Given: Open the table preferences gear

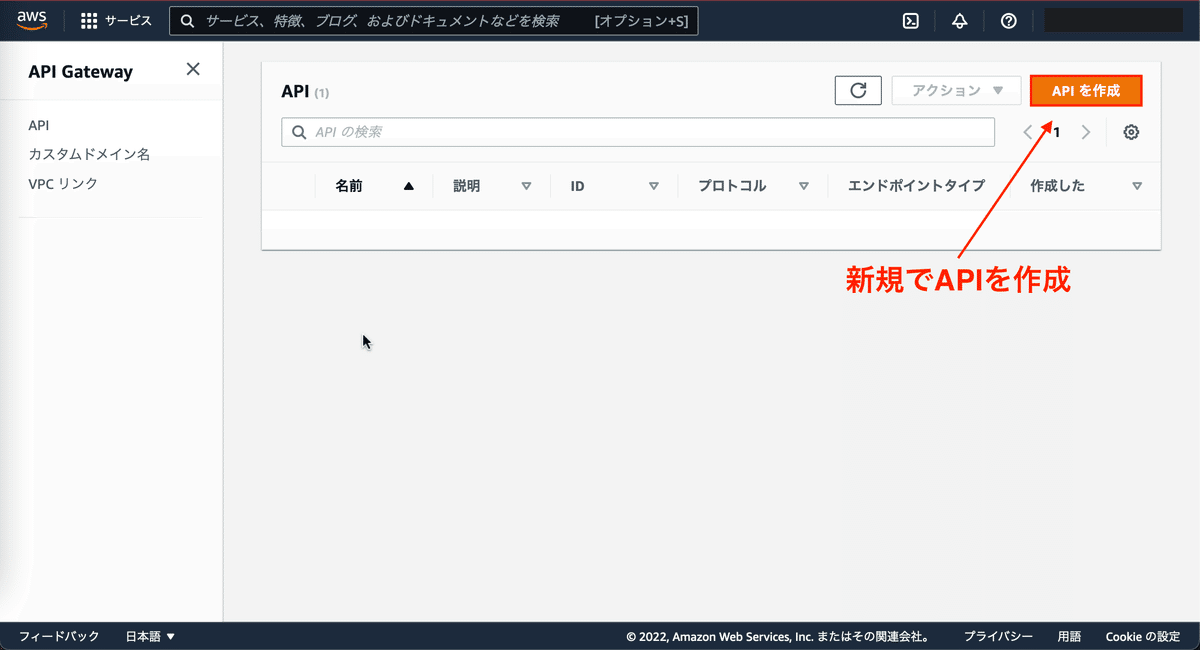Looking at the screenshot, I should (x=1131, y=132).
